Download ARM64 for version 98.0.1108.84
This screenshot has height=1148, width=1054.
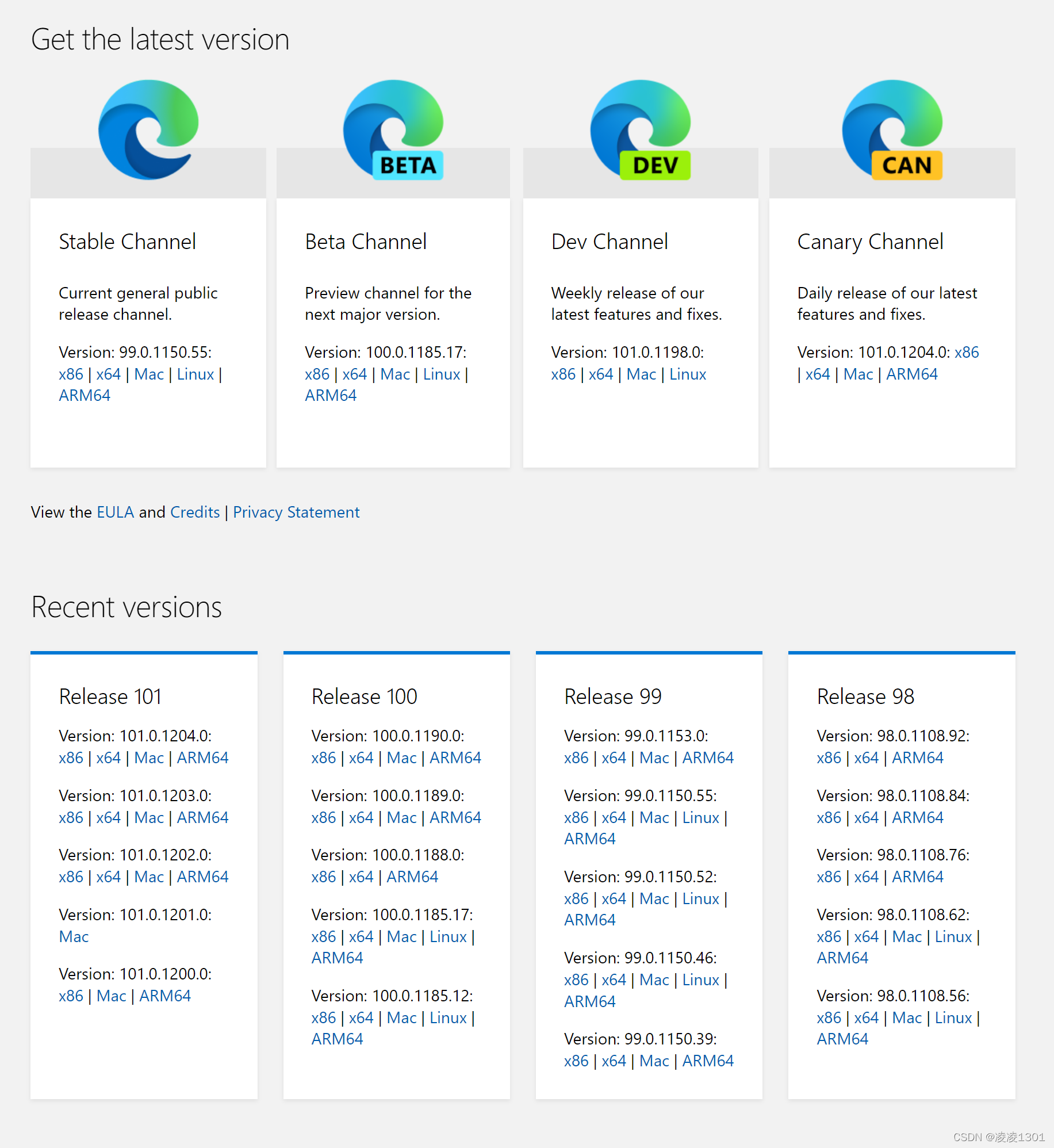click(x=918, y=817)
